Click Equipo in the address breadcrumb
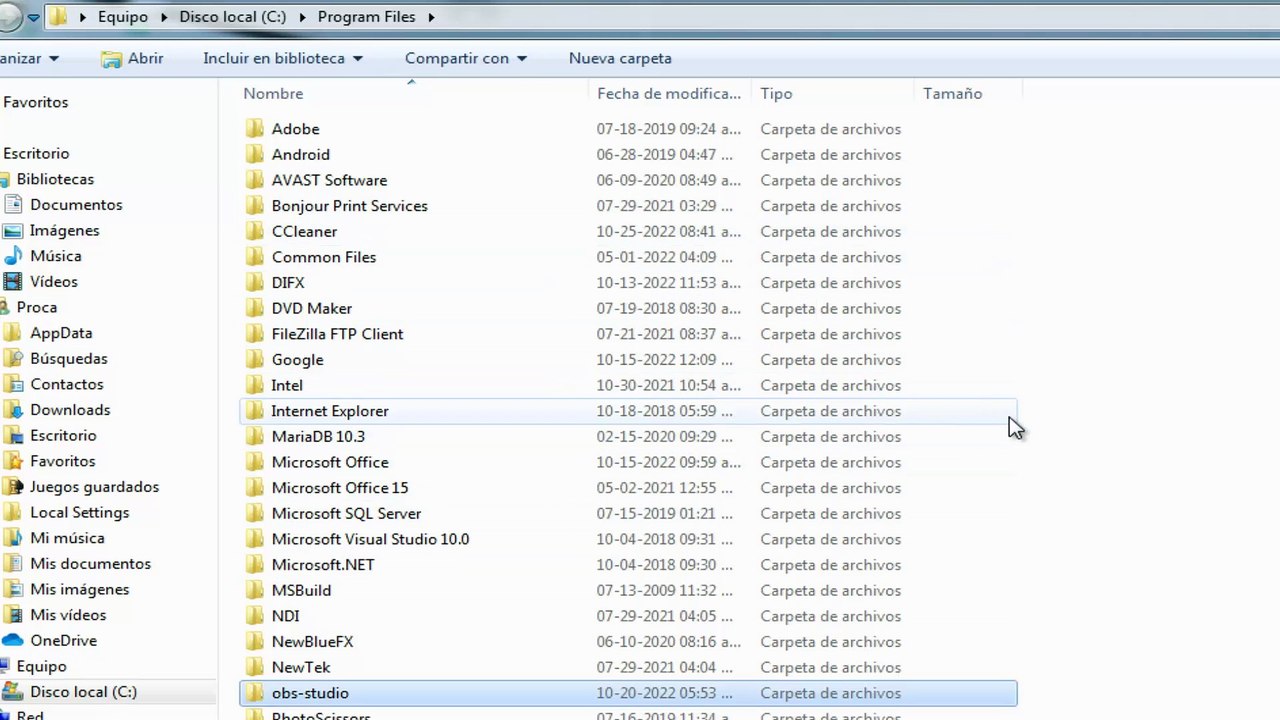The width and height of the screenshot is (1280, 720). point(123,17)
